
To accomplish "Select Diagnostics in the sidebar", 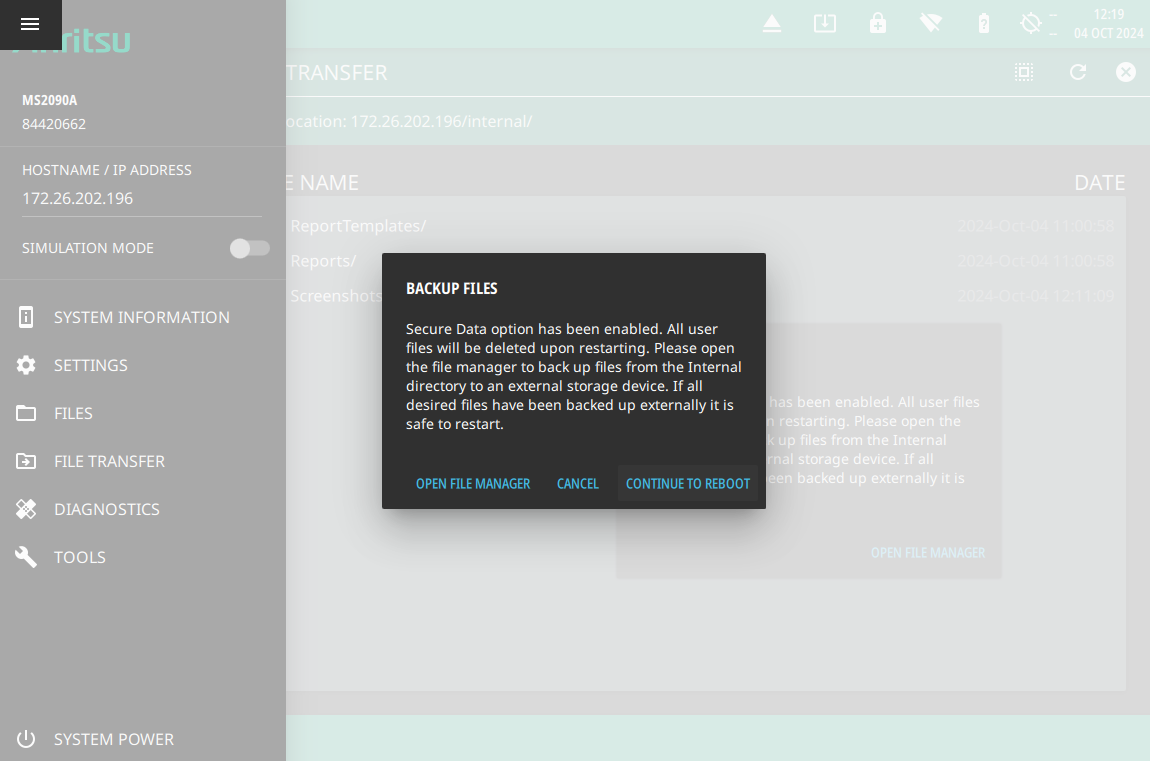I will (x=106, y=509).
